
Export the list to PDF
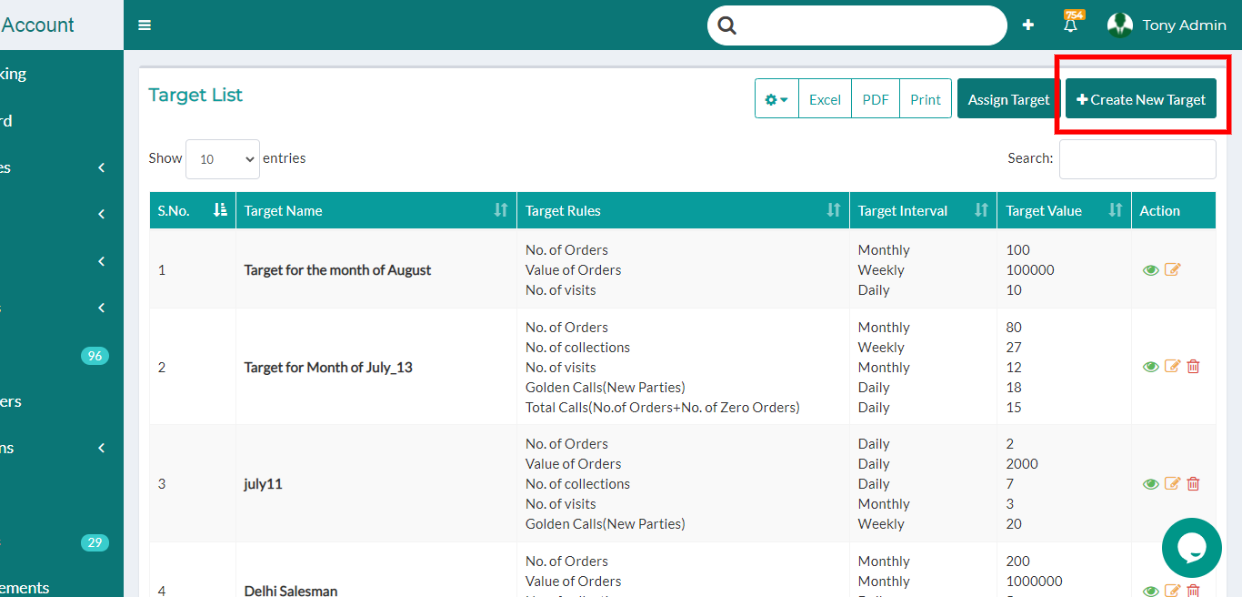pos(875,99)
